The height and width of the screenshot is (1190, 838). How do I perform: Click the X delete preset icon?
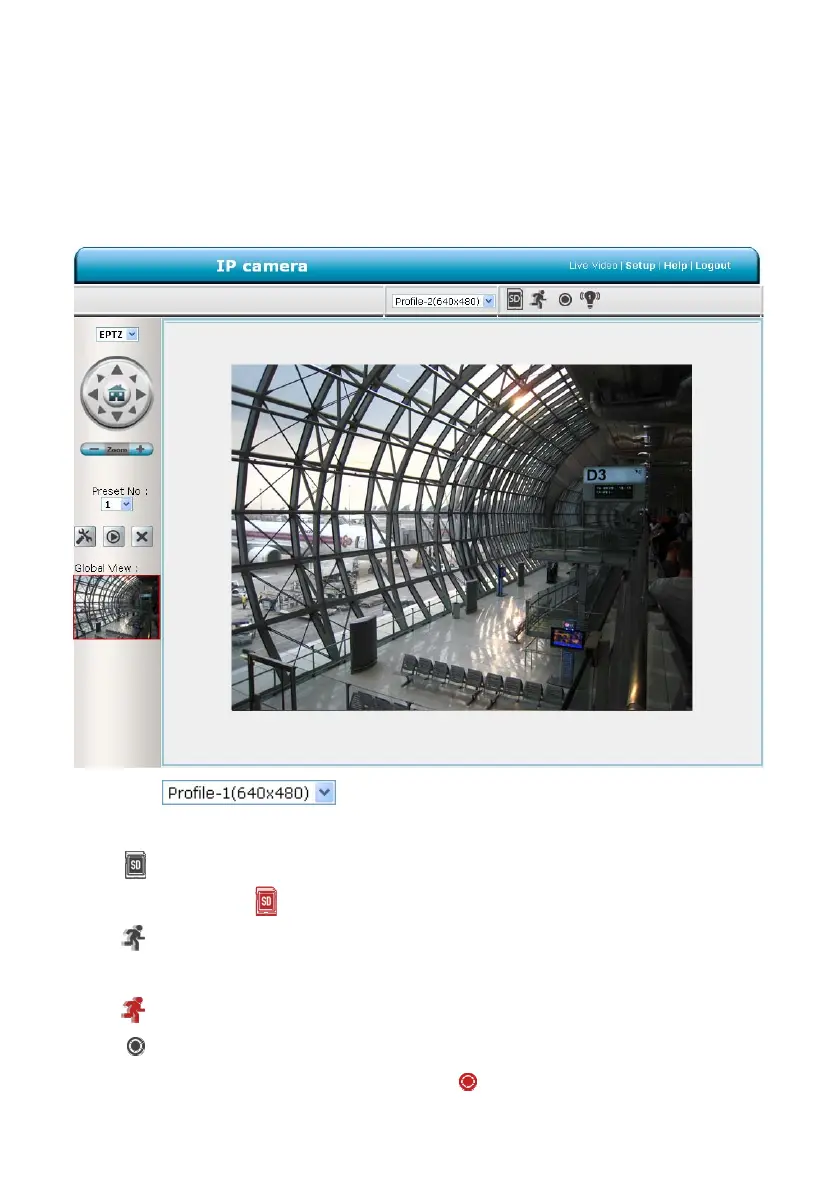point(142,537)
